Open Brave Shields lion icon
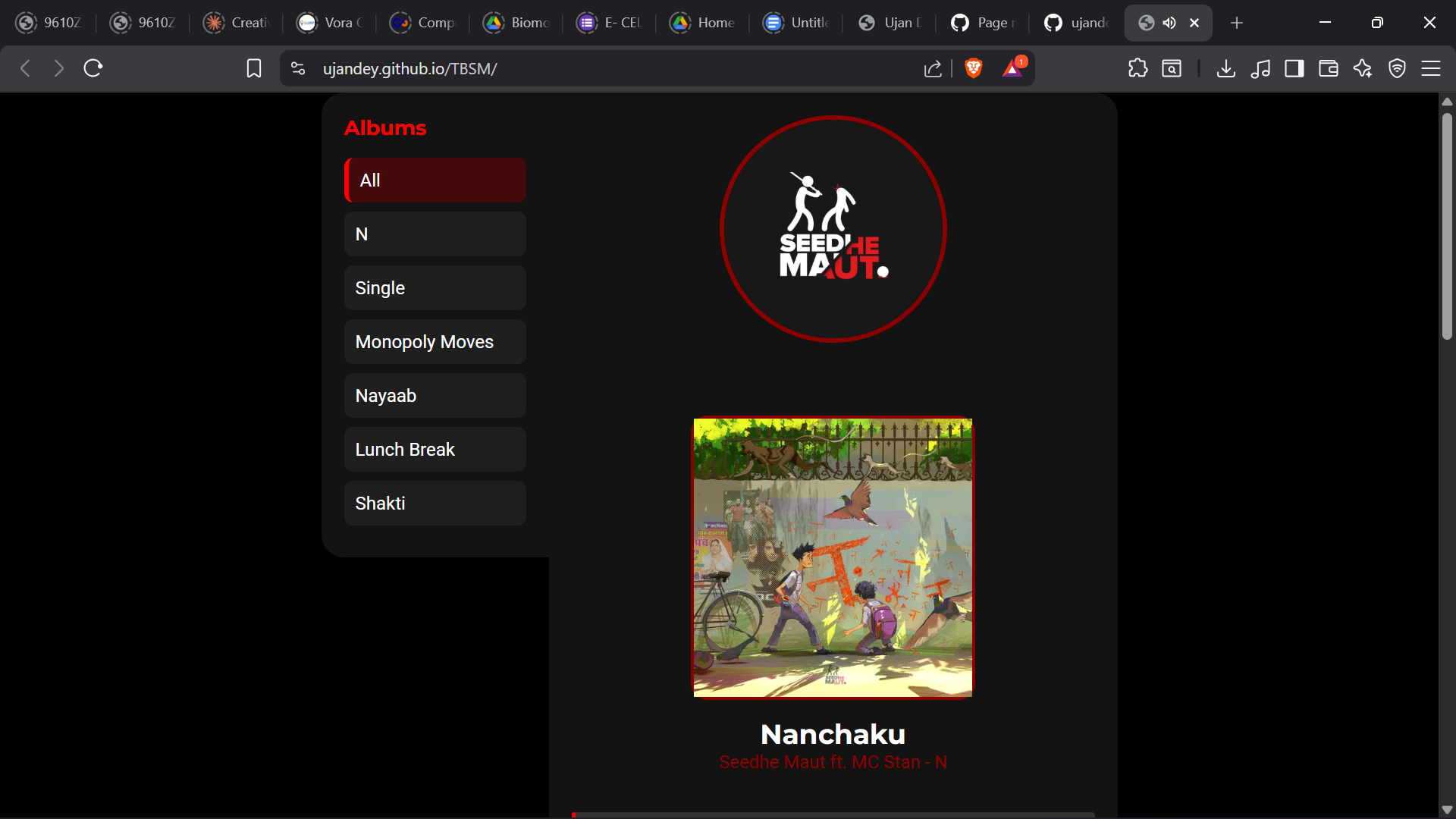1456x819 pixels. click(x=974, y=68)
